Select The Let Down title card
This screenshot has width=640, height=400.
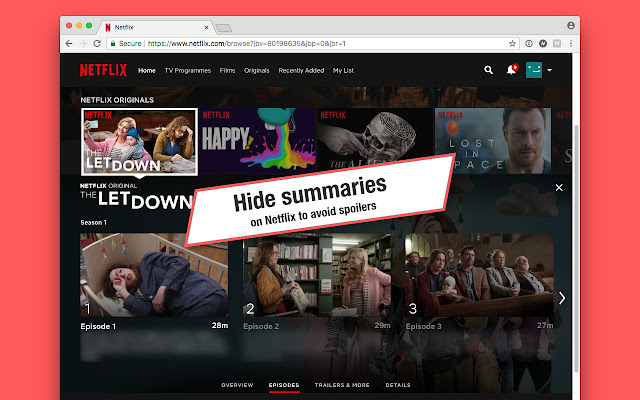[140, 142]
